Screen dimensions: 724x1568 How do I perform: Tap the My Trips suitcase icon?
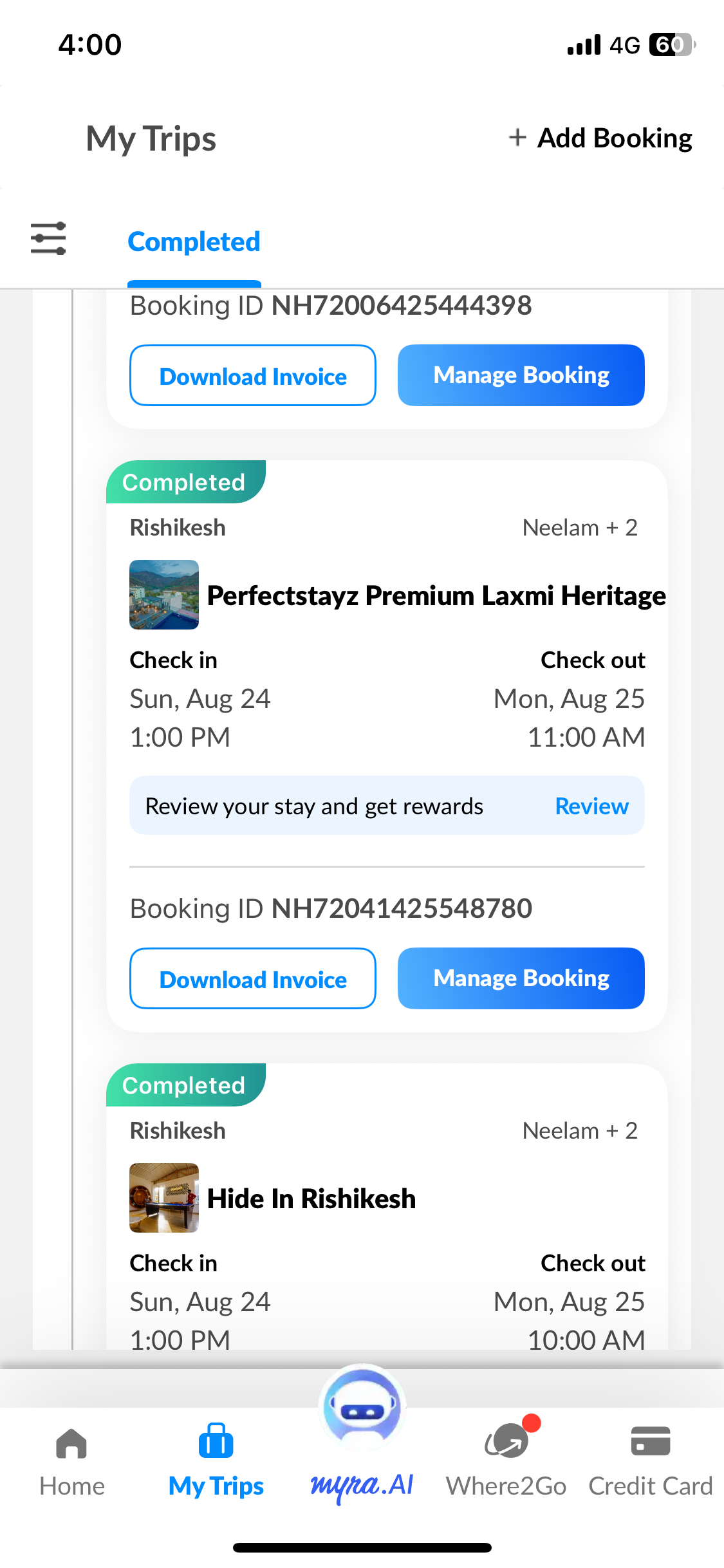coord(216,1441)
